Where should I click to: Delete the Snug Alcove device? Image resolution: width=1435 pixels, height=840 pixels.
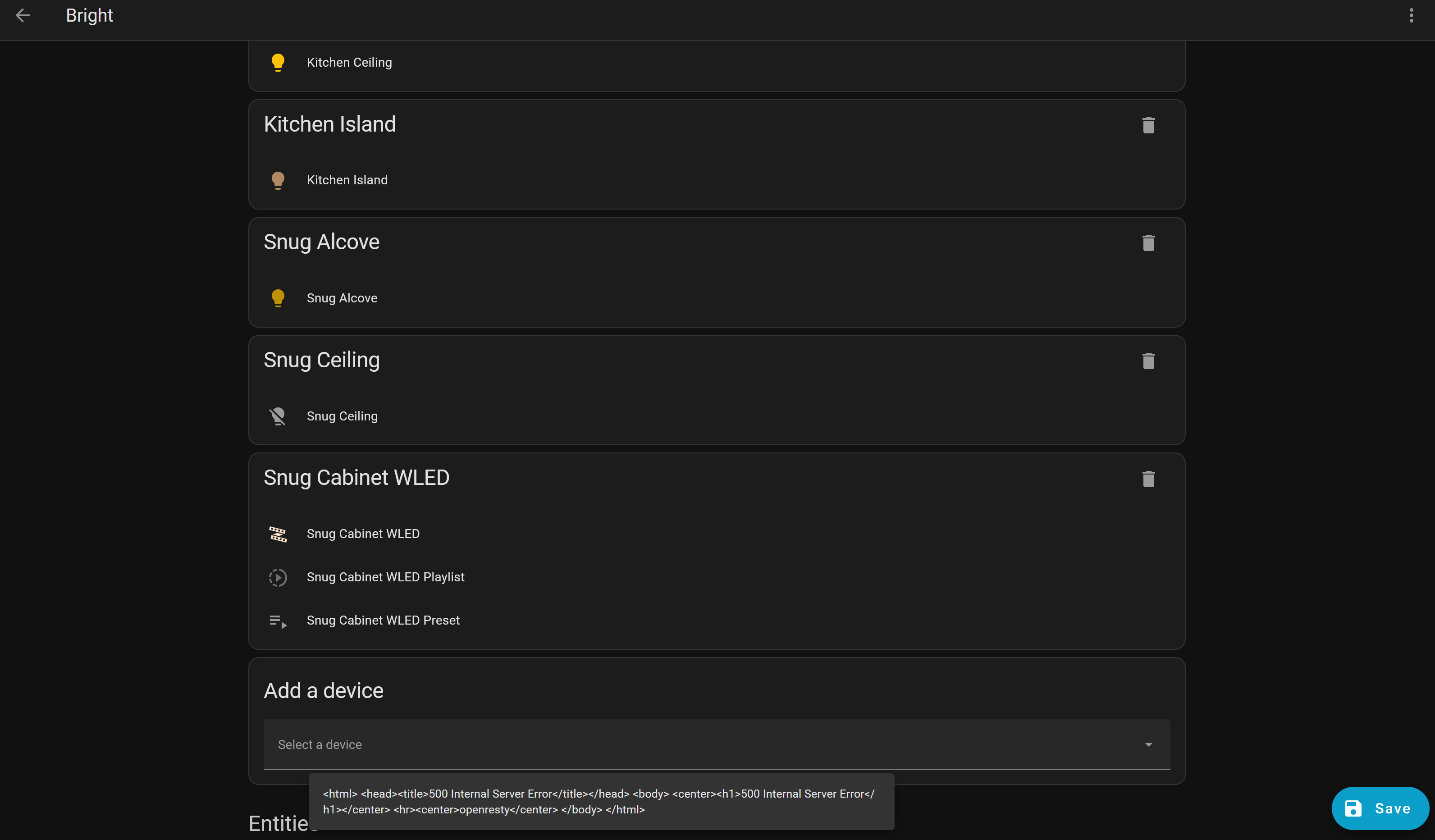point(1148,243)
